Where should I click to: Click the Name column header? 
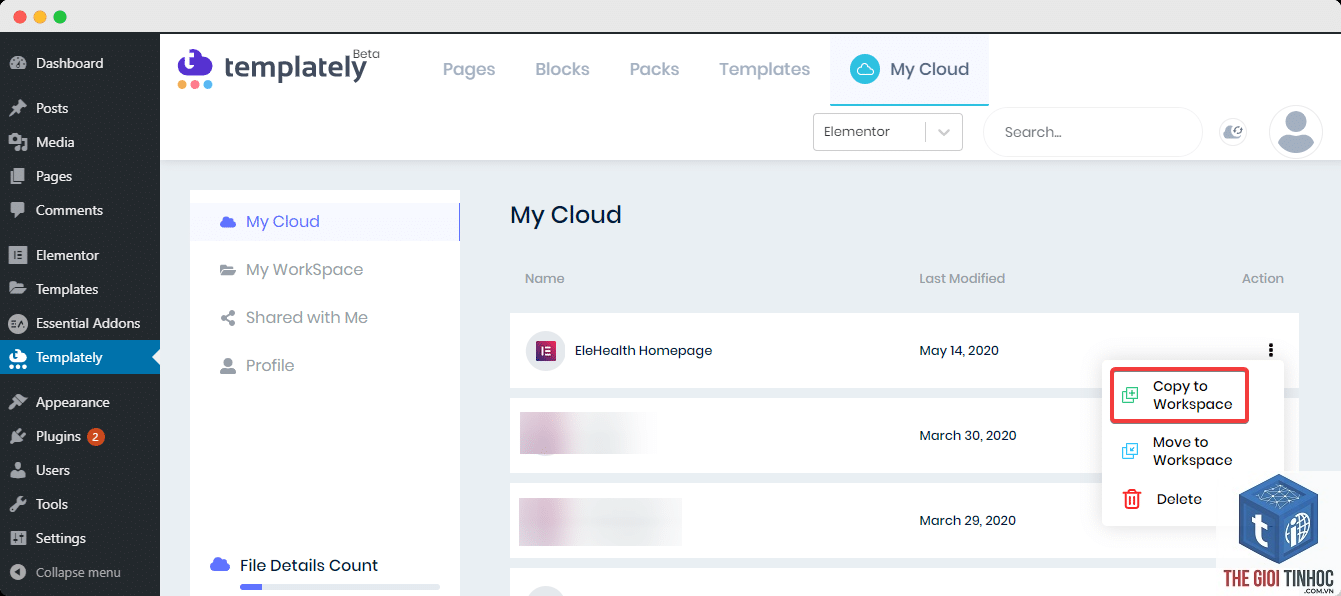click(x=545, y=279)
